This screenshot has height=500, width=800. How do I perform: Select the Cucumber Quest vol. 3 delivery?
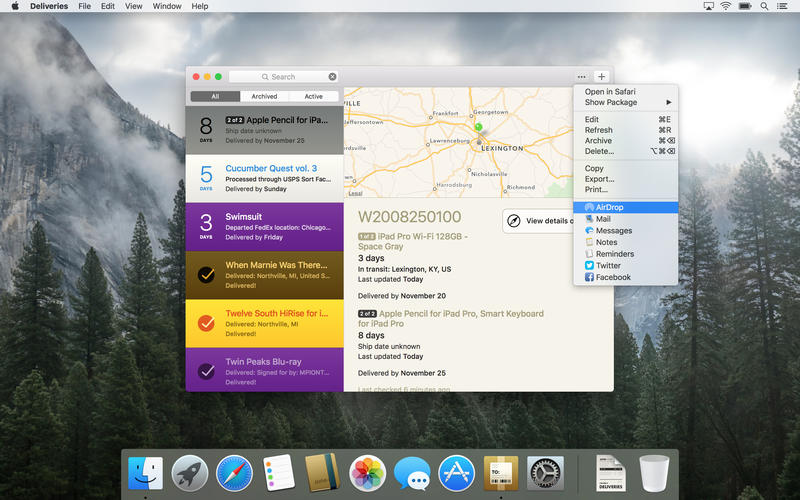coord(264,179)
